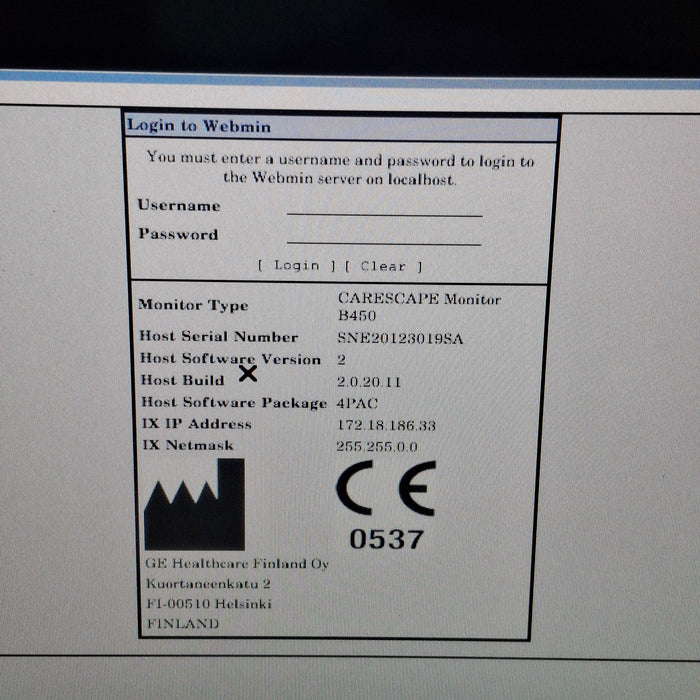Focus the Password input field
The image size is (700, 700).
click(384, 236)
